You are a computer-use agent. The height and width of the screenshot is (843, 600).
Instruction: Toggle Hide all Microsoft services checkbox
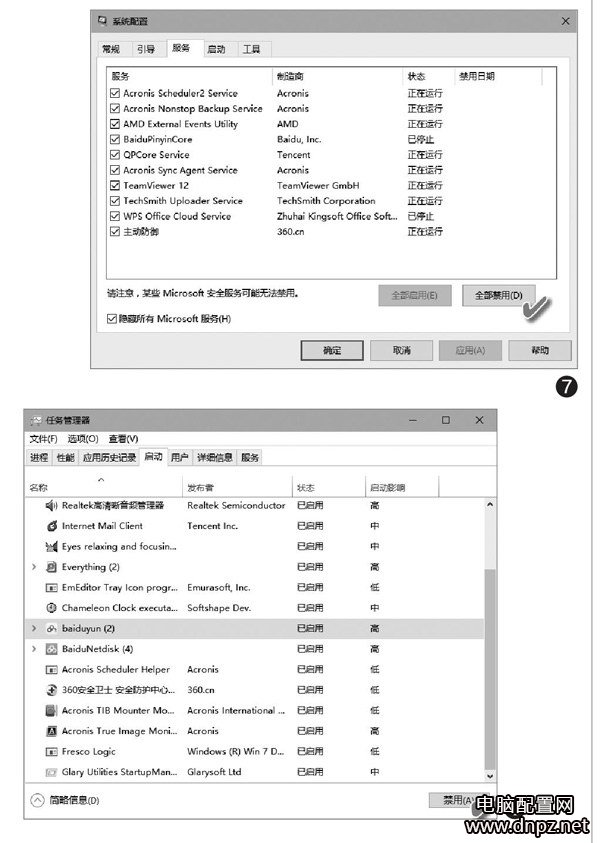(112, 319)
